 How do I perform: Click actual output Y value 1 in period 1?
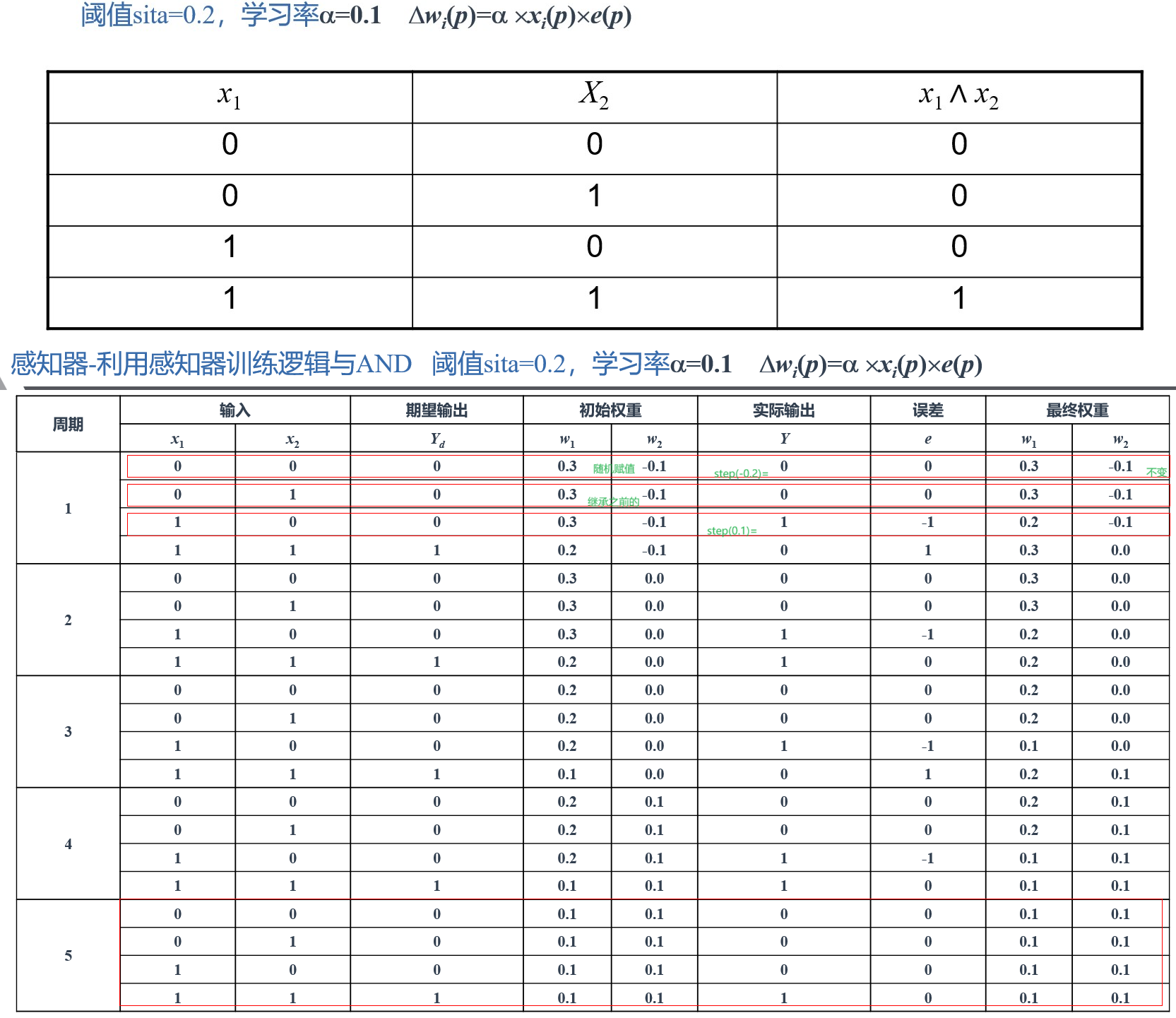pyautogui.click(x=784, y=522)
